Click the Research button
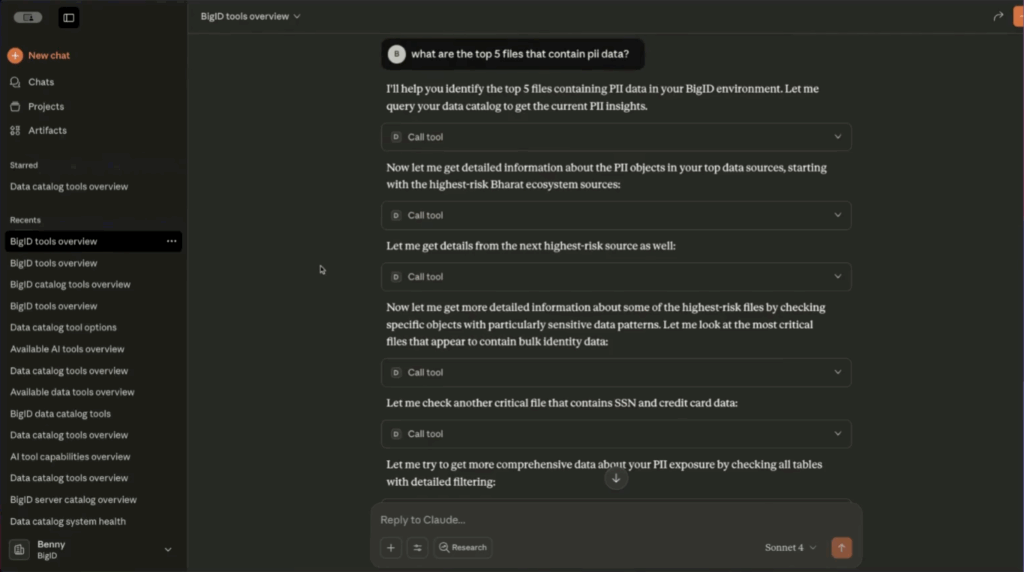The height and width of the screenshot is (572, 1024). click(x=462, y=547)
